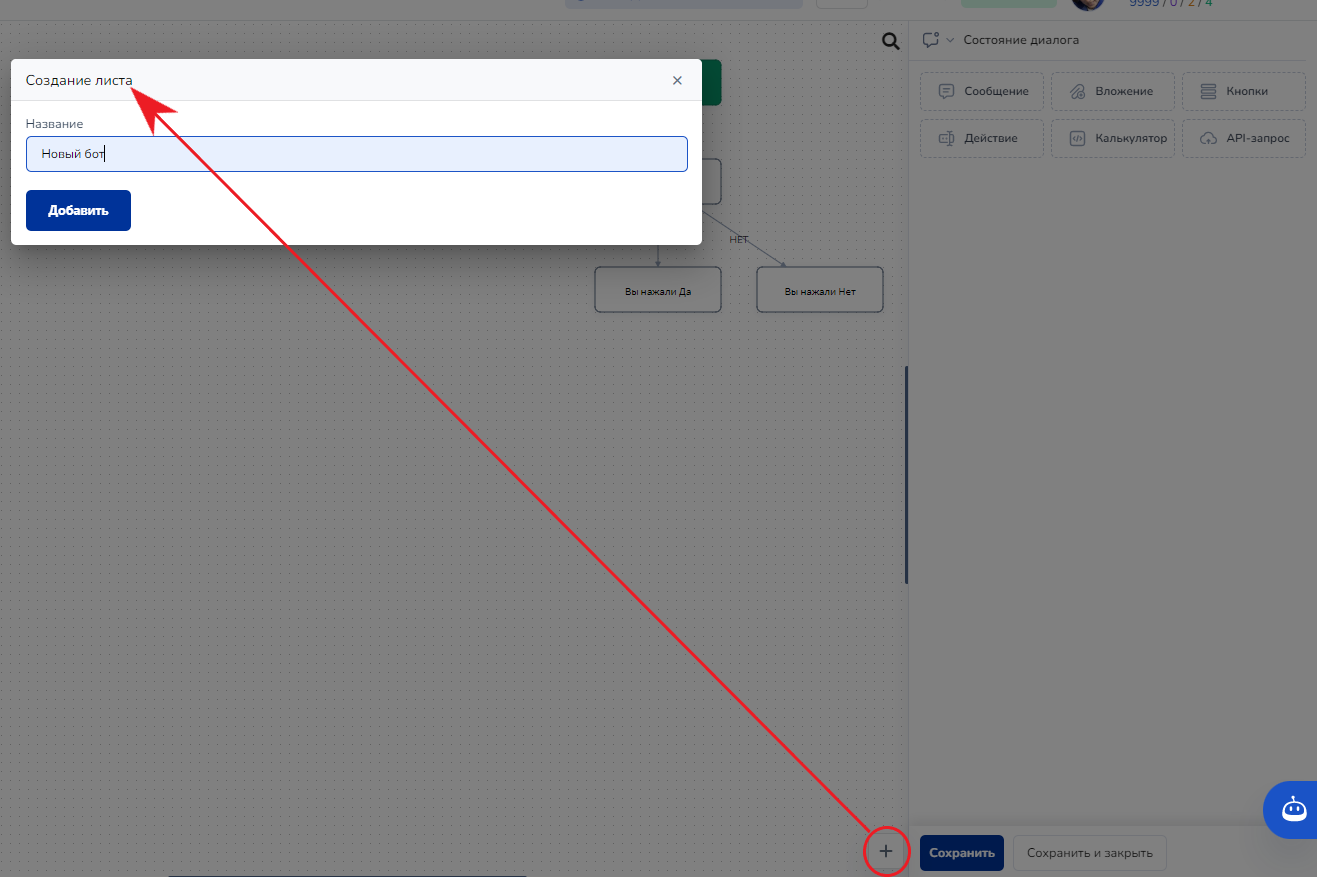The image size is (1317, 877).
Task: Click the user avatar in header
Action: coord(1087,3)
